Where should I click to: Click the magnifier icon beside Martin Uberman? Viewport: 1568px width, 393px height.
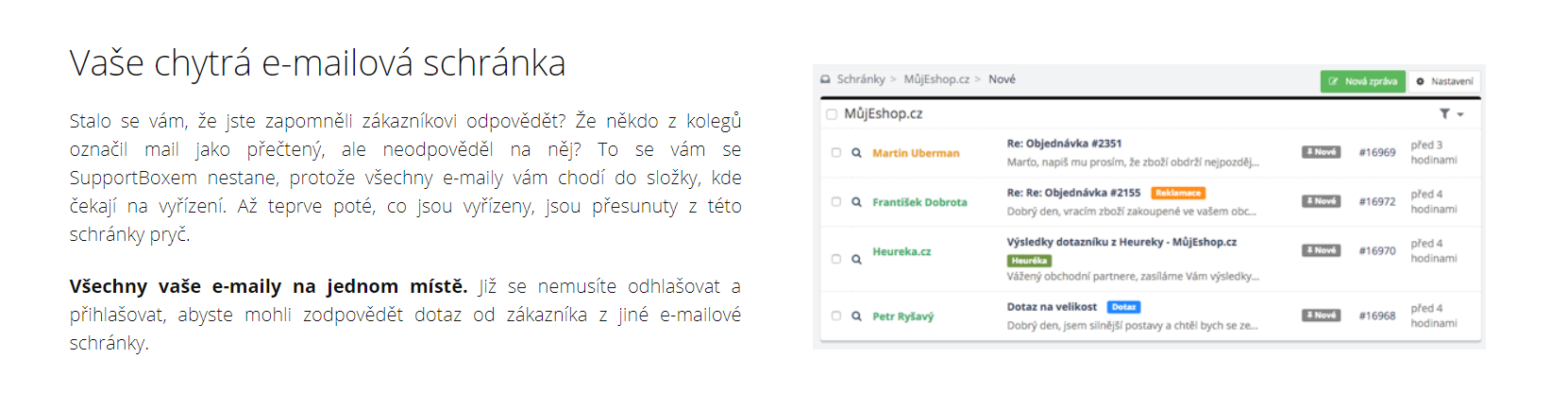[x=856, y=153]
